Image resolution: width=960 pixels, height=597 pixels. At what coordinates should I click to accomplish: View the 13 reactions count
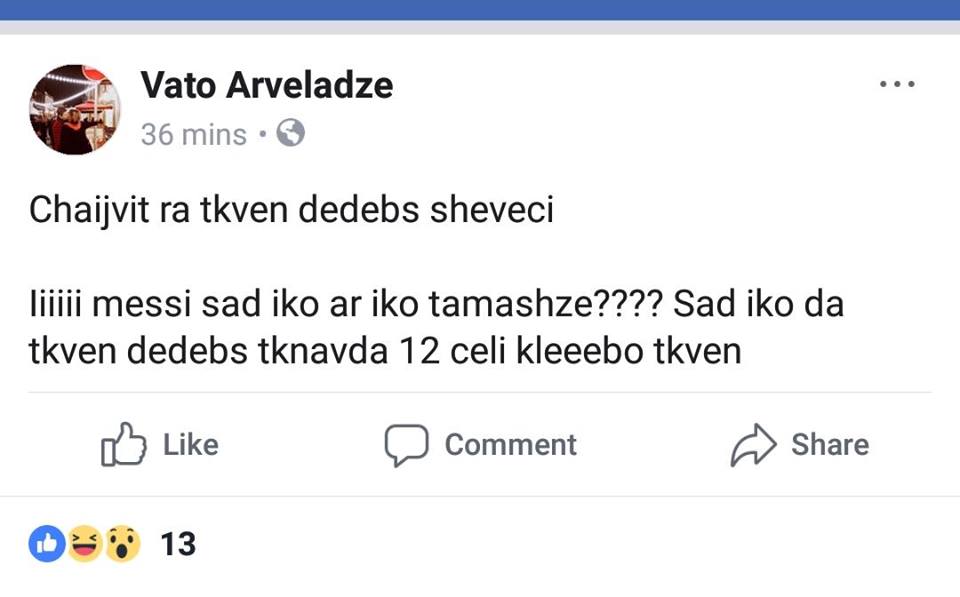tap(178, 544)
